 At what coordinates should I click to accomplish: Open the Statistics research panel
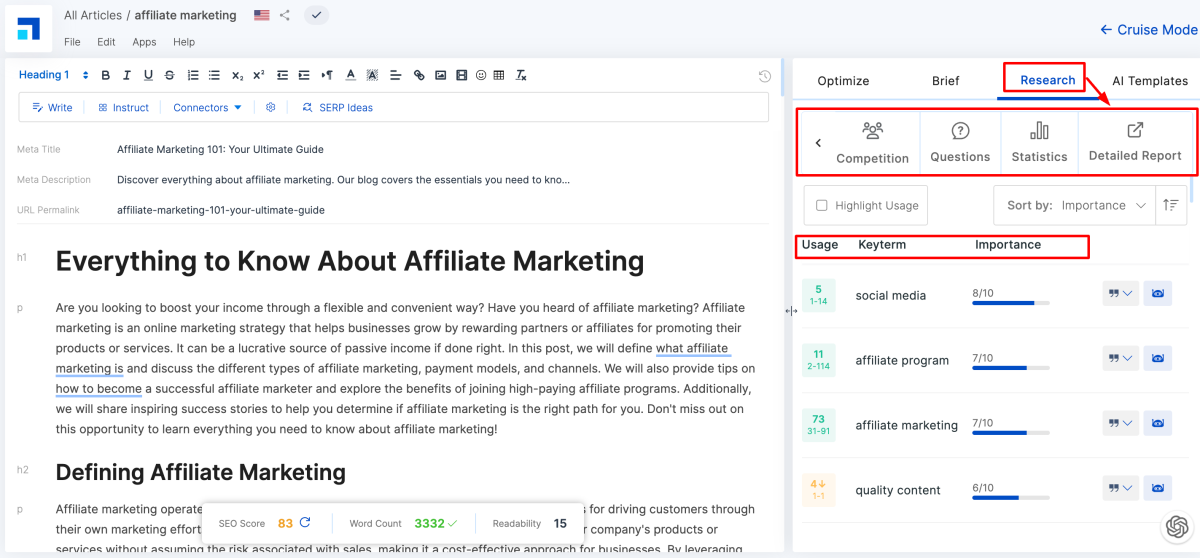pyautogui.click(x=1039, y=142)
